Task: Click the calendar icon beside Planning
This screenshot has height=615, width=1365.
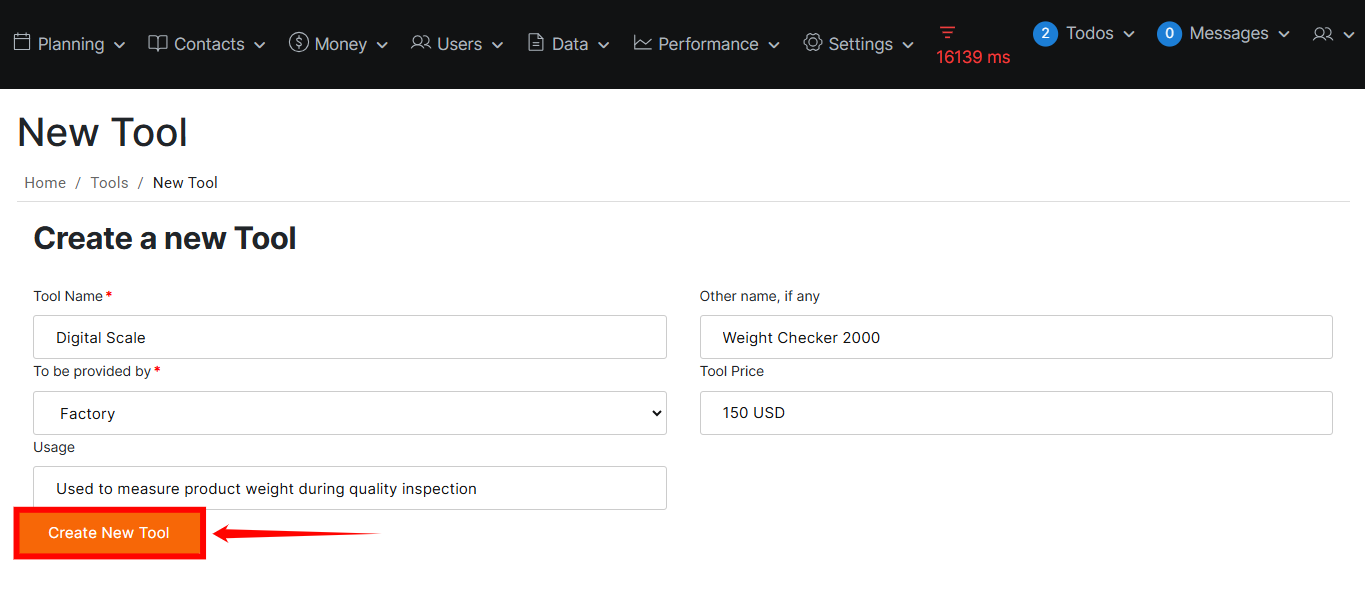Action: tap(22, 43)
